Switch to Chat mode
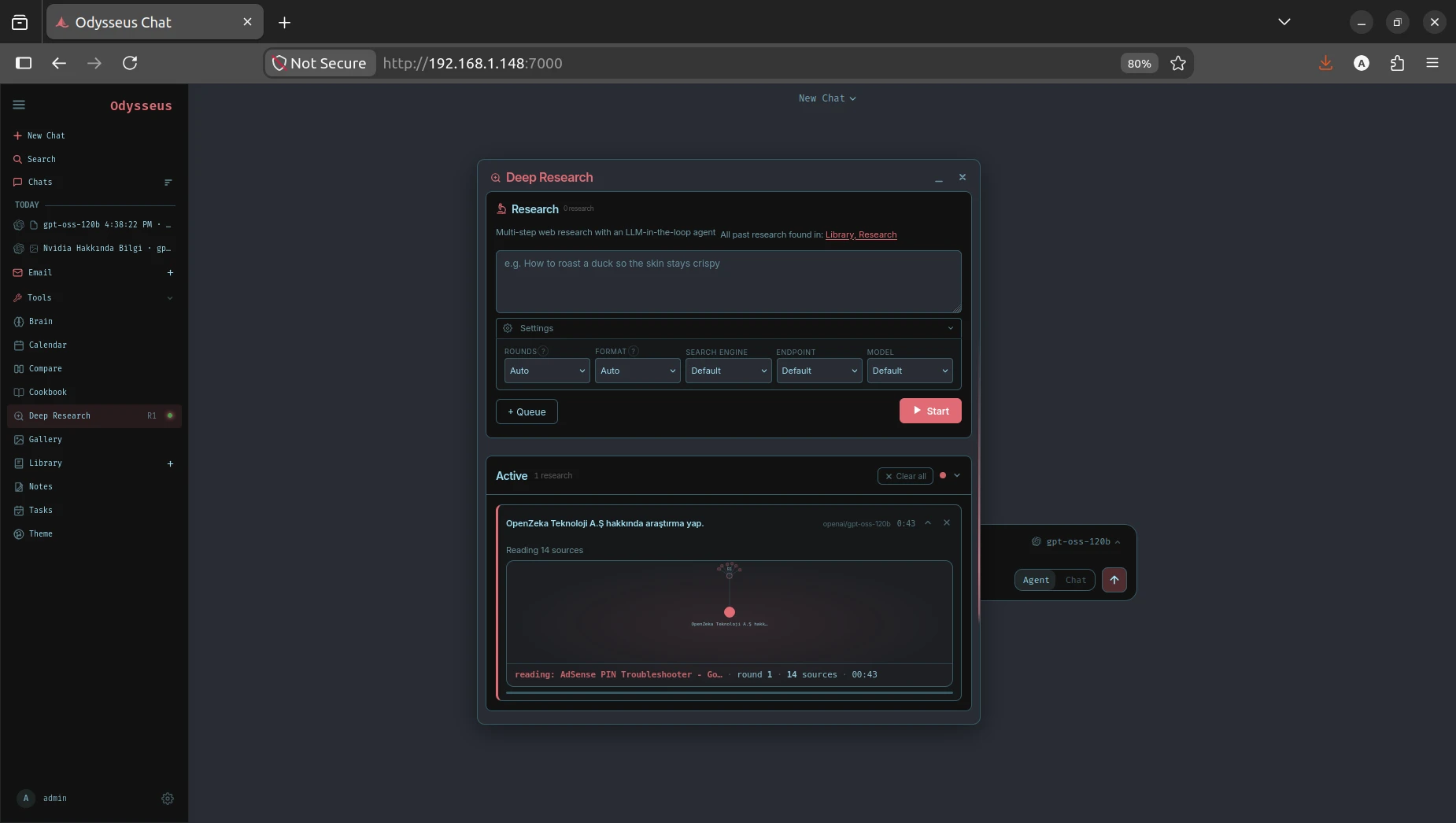 point(1075,580)
